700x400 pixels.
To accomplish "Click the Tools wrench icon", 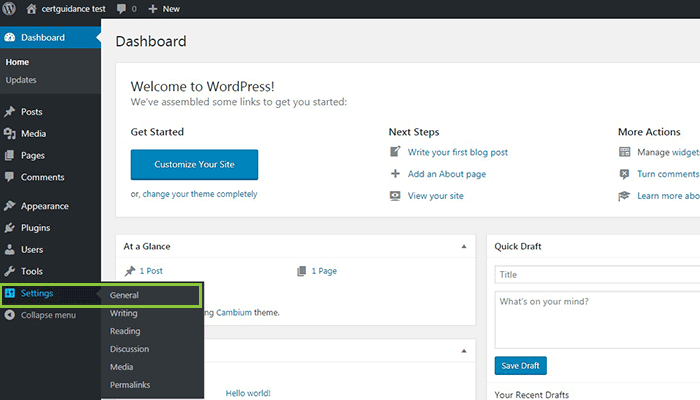I will (9, 271).
